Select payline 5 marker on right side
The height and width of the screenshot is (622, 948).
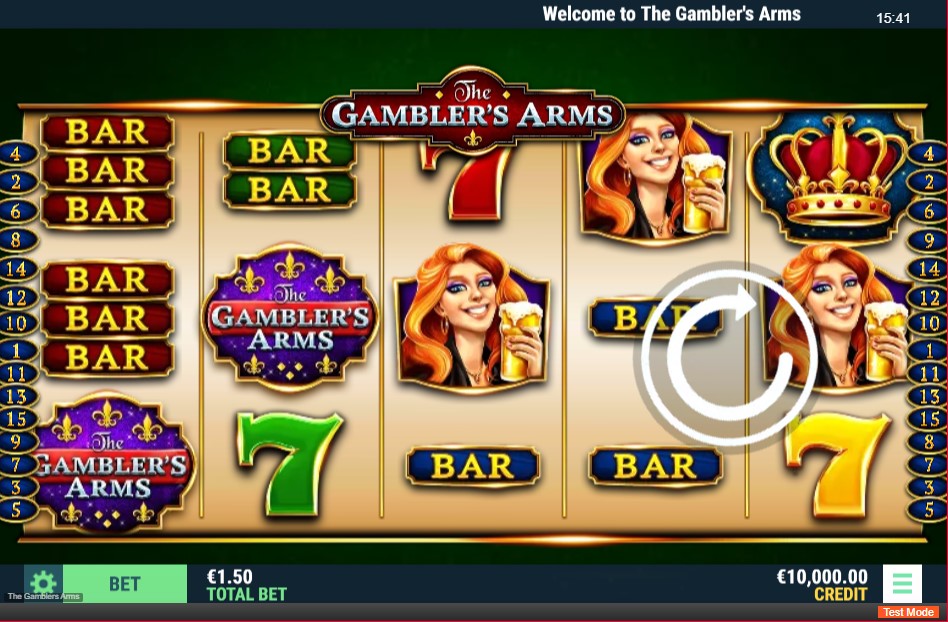point(929,510)
